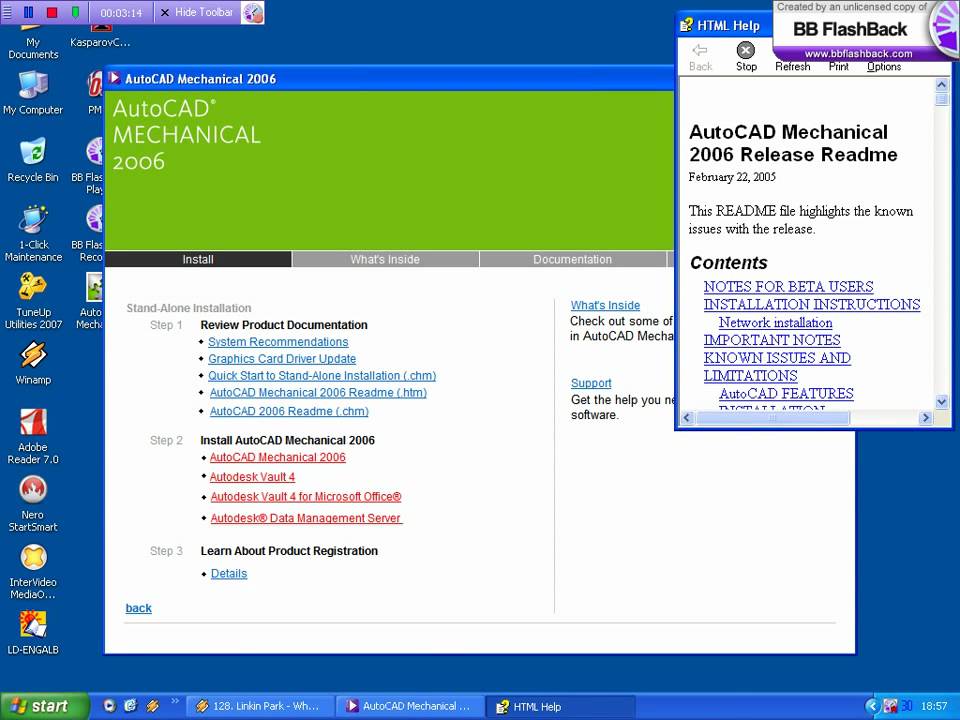Open Graphics Card Driver Update link
This screenshot has width=960, height=720.
coord(282,359)
